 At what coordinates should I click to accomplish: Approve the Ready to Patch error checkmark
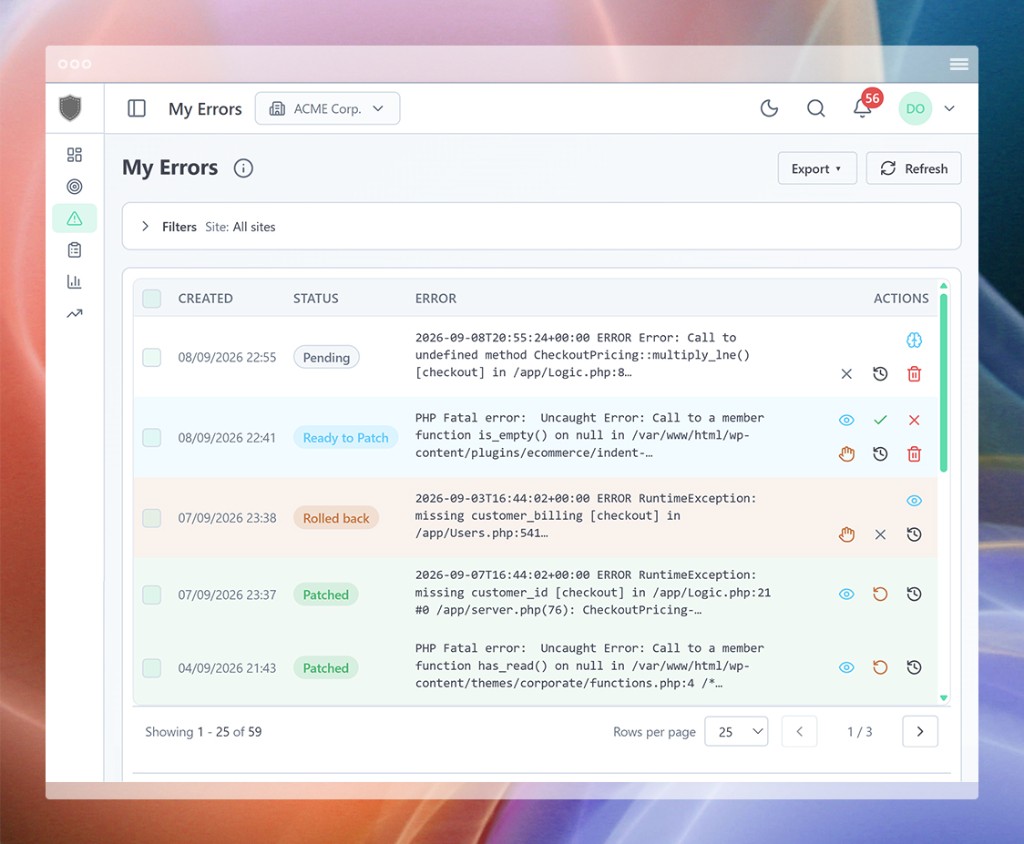point(880,420)
